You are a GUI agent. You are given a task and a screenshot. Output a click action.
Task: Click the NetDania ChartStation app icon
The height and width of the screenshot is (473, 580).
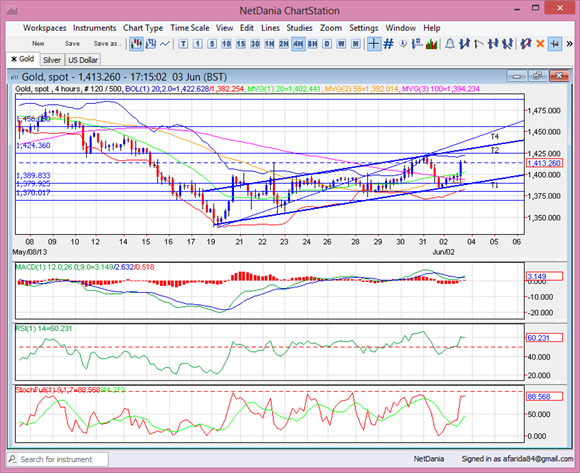[12, 11]
